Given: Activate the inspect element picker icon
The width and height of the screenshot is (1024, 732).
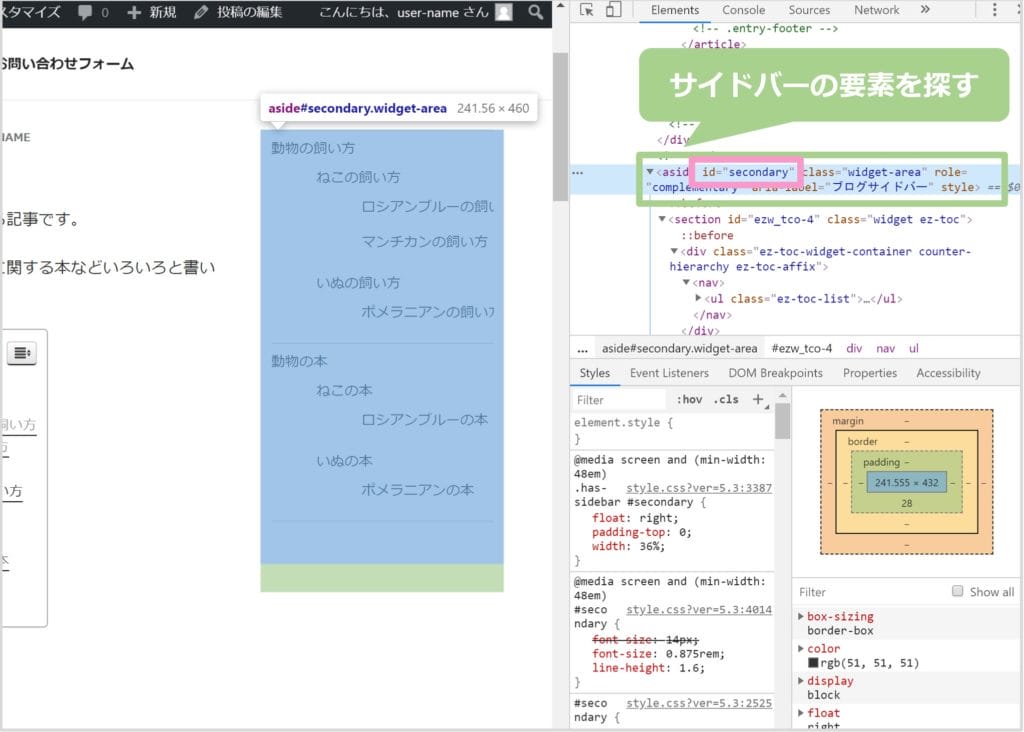Looking at the screenshot, I should pyautogui.click(x=586, y=10).
